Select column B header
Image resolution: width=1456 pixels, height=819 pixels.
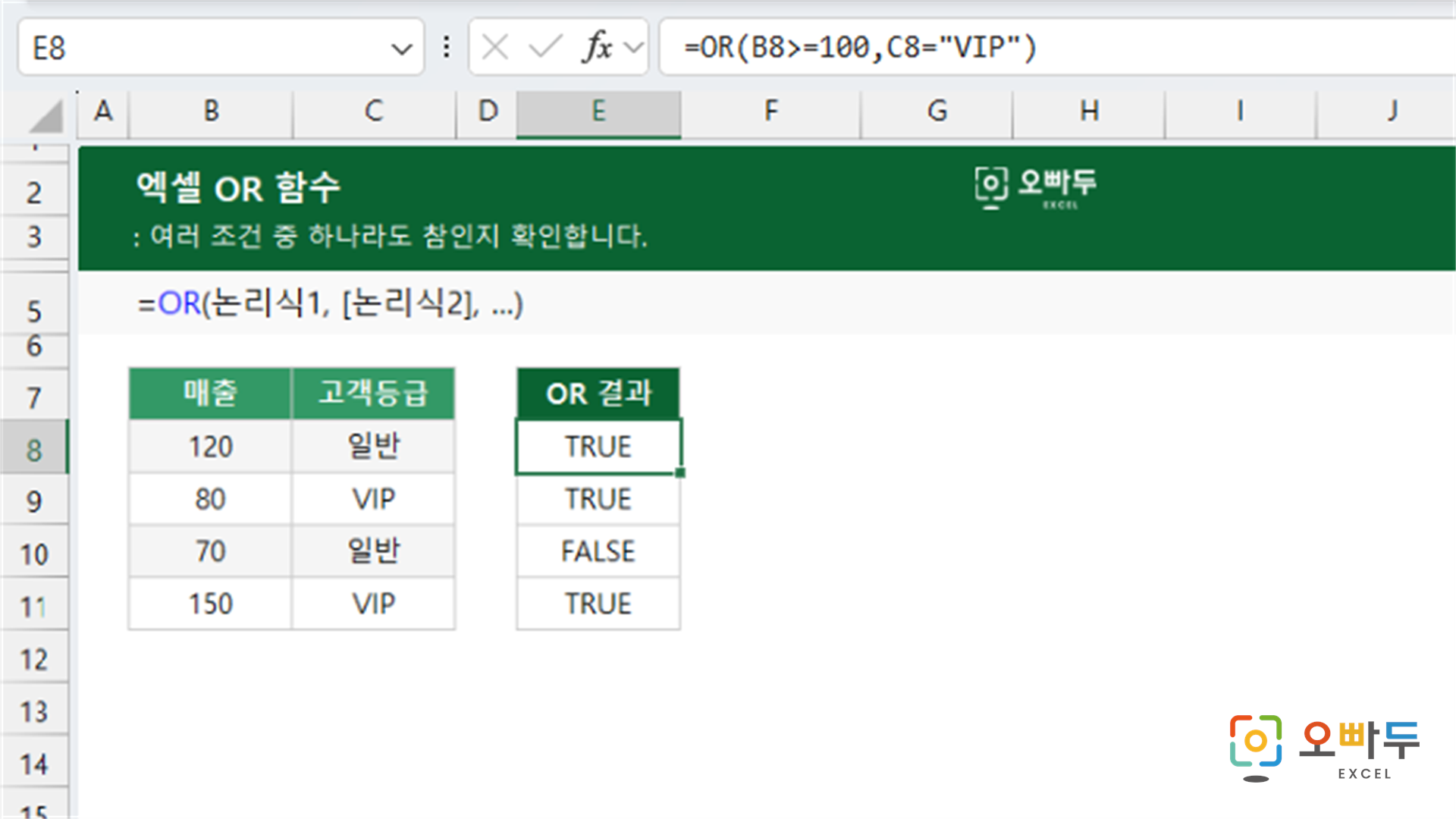(211, 112)
